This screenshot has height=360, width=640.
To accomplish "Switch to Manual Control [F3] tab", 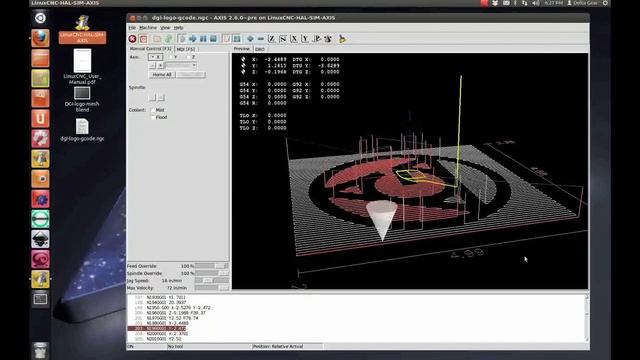I will [151, 49].
